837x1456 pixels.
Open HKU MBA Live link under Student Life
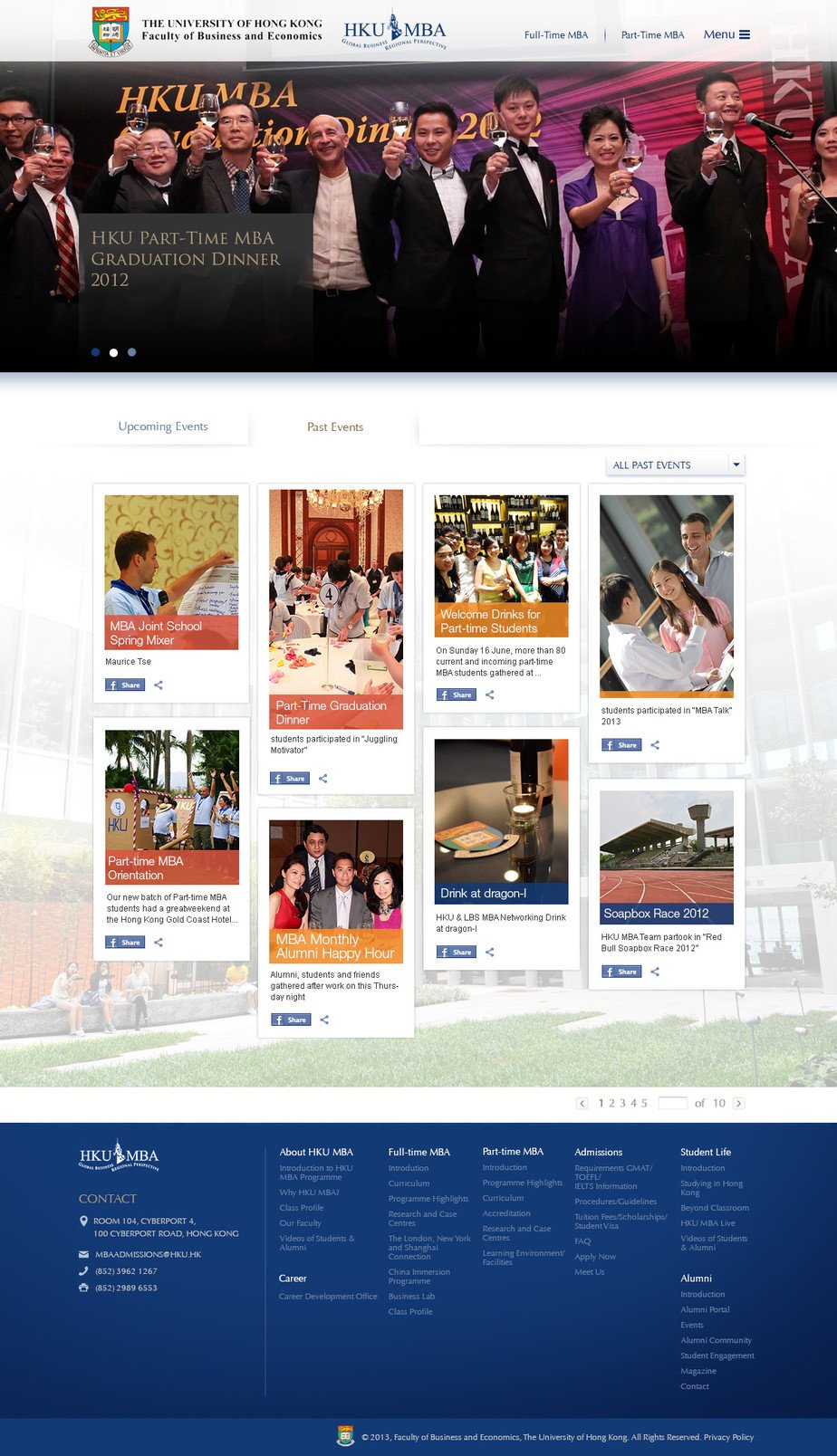tap(707, 1223)
